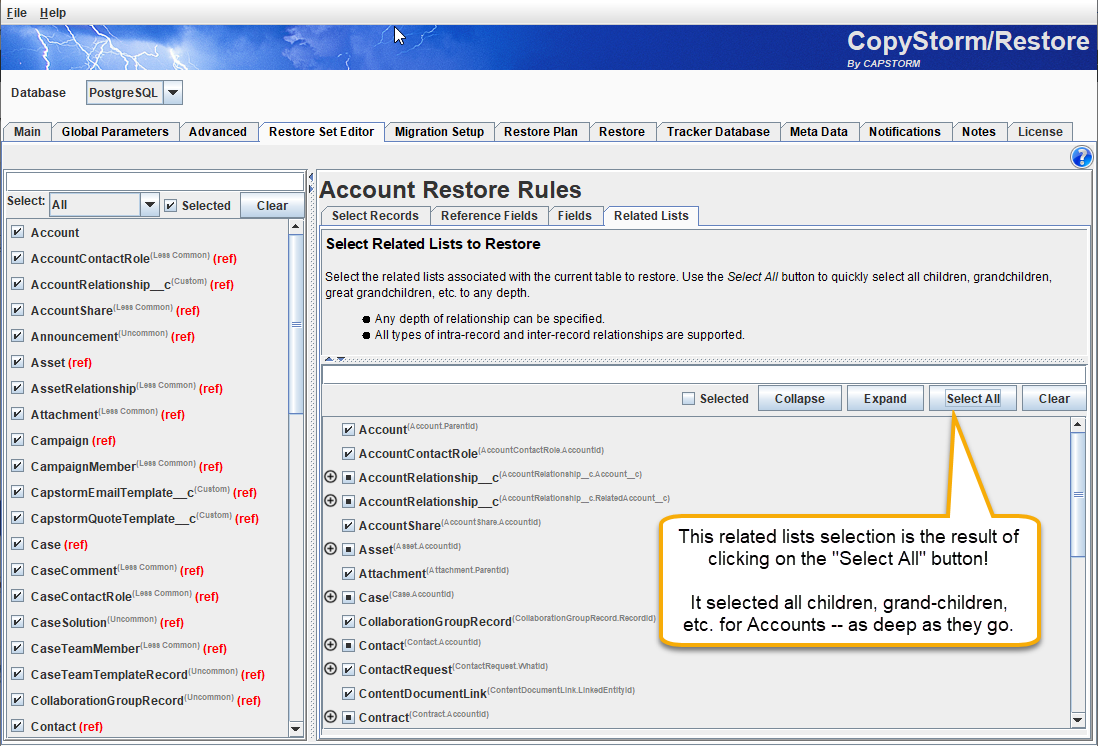The image size is (1098, 746).
Task: Switch to the Global Parameters tab
Action: pyautogui.click(x=115, y=132)
